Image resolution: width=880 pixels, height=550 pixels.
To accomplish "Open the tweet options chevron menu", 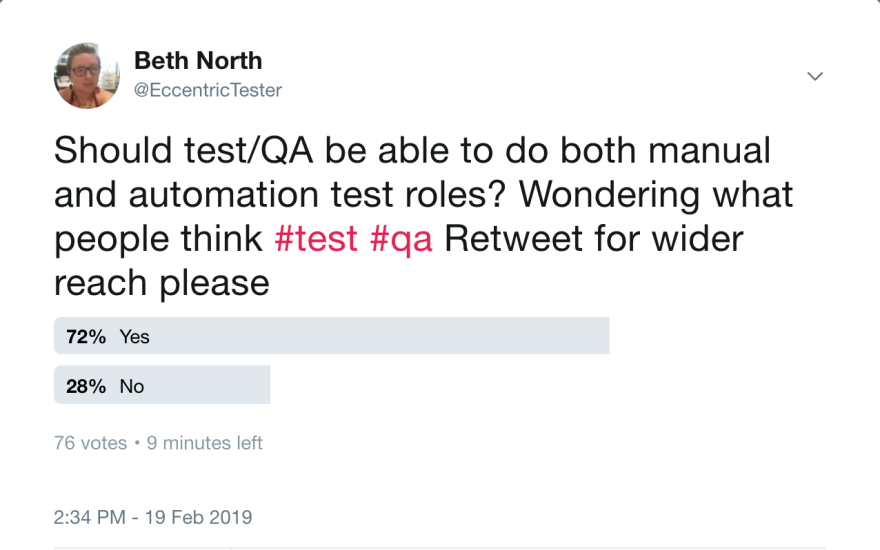I will (x=815, y=76).
